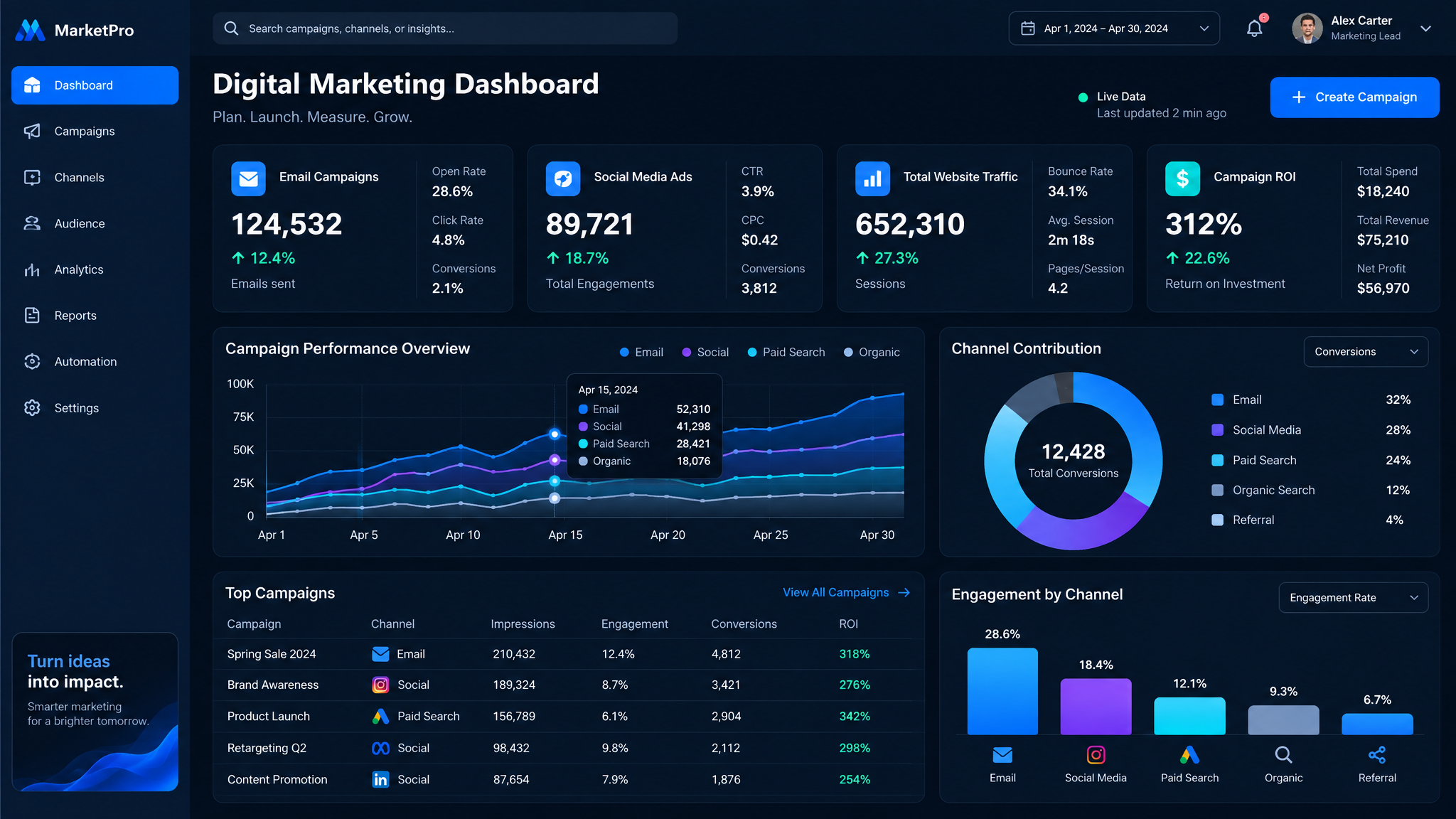Click the Meta icon in Retargeting Q2 row
The width and height of the screenshot is (1456, 819).
point(380,748)
